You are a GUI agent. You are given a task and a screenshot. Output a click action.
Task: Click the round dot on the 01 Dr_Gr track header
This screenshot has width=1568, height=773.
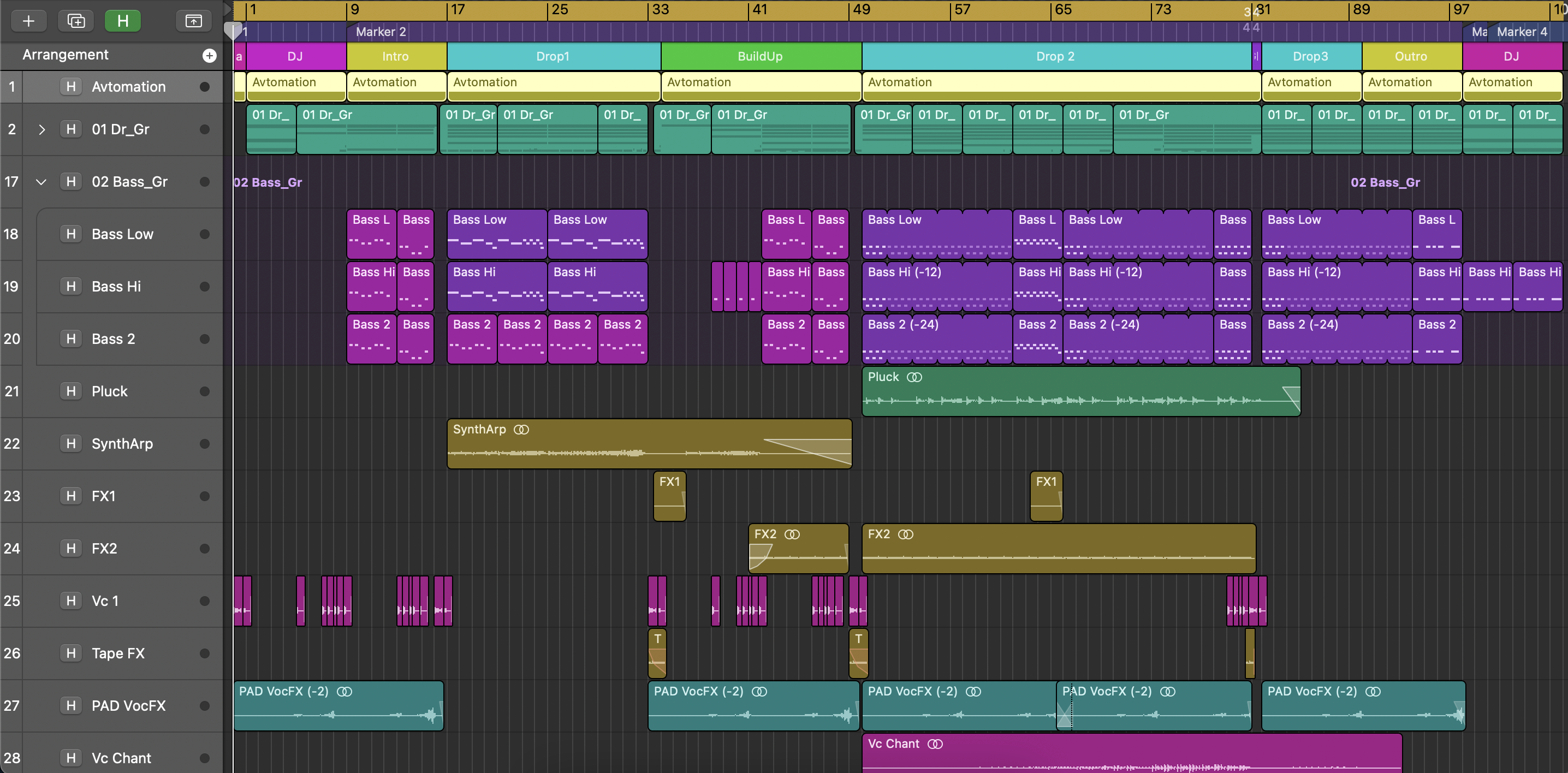[x=205, y=129]
